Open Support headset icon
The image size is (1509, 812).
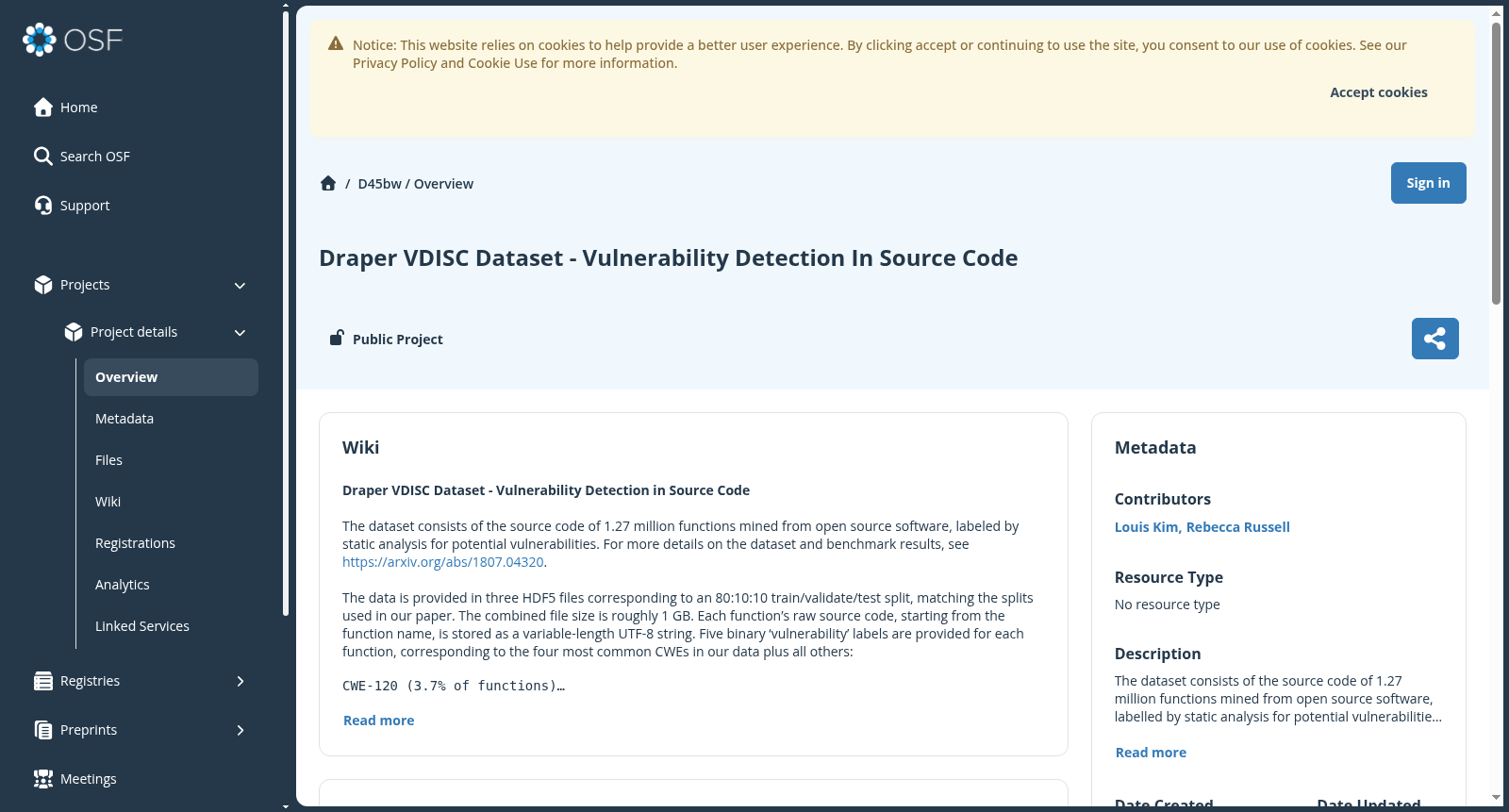tap(42, 206)
